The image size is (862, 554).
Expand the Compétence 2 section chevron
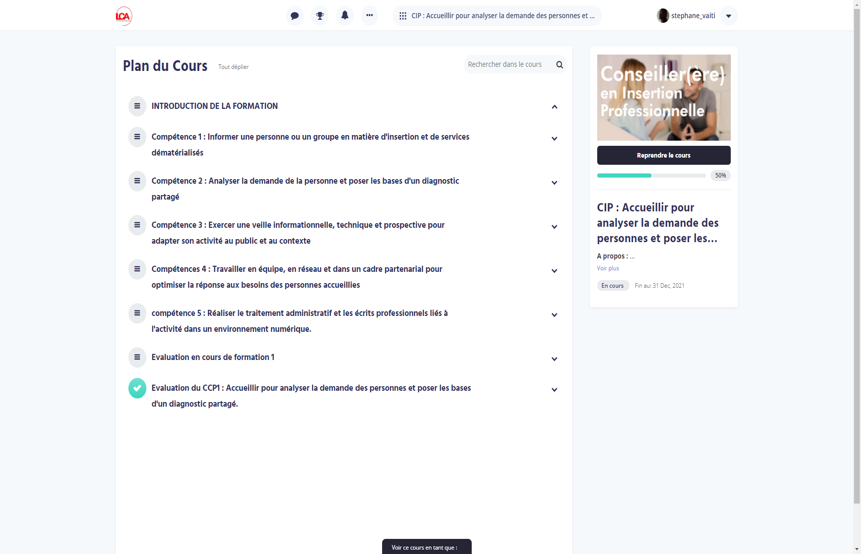[x=554, y=183]
